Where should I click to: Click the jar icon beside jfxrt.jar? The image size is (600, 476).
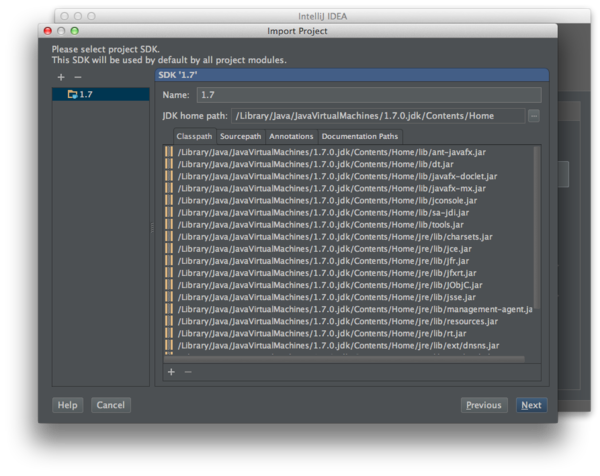169,272
